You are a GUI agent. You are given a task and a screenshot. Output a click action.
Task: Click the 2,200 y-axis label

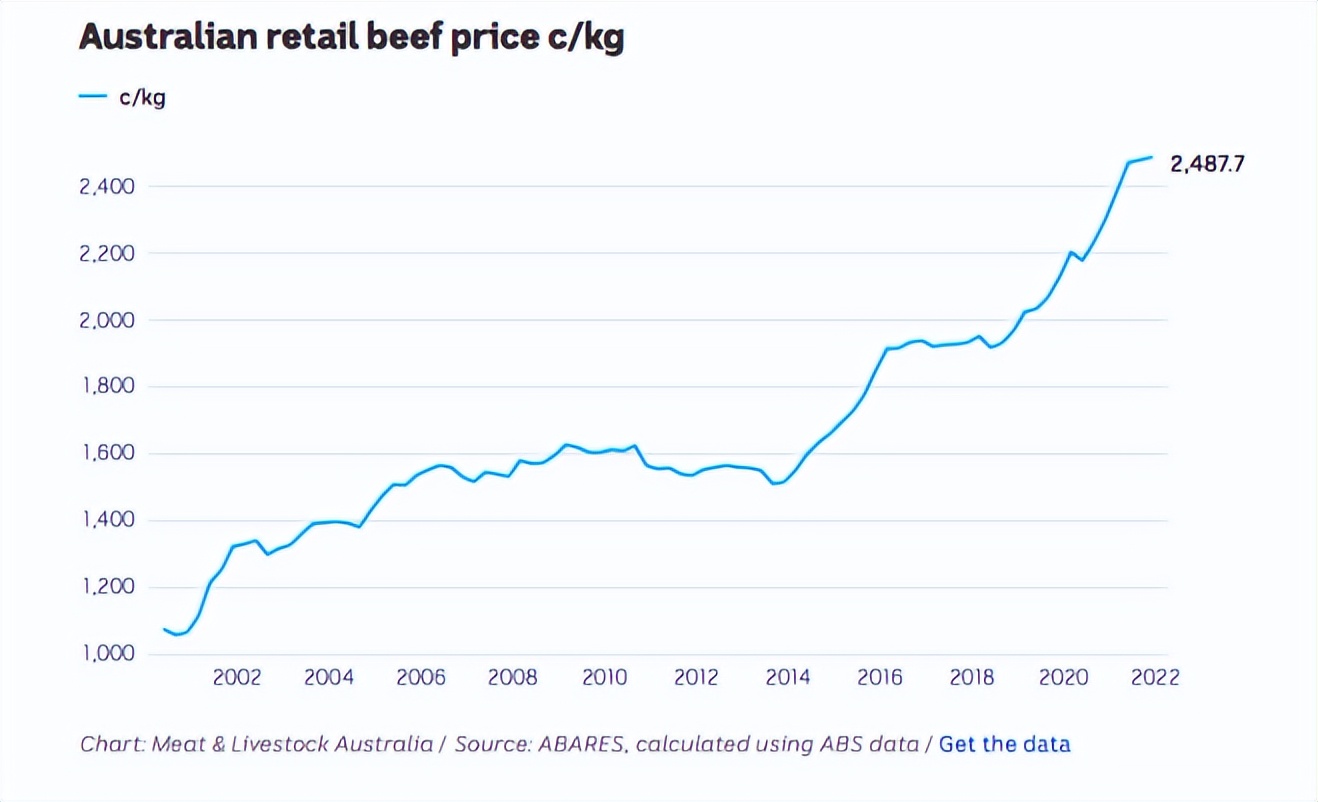click(x=108, y=253)
